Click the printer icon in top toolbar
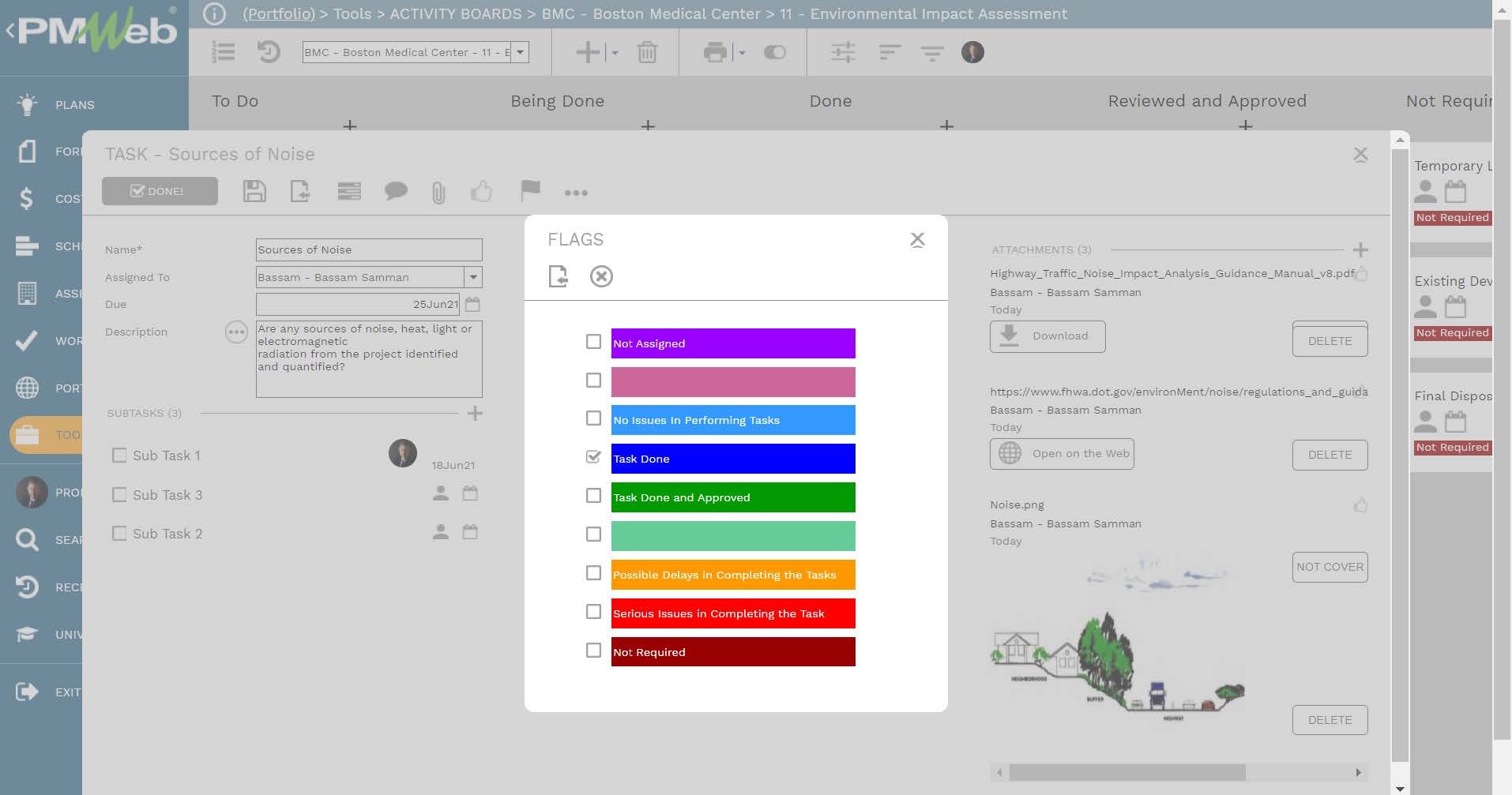Image resolution: width=1512 pixels, height=795 pixels. click(715, 53)
